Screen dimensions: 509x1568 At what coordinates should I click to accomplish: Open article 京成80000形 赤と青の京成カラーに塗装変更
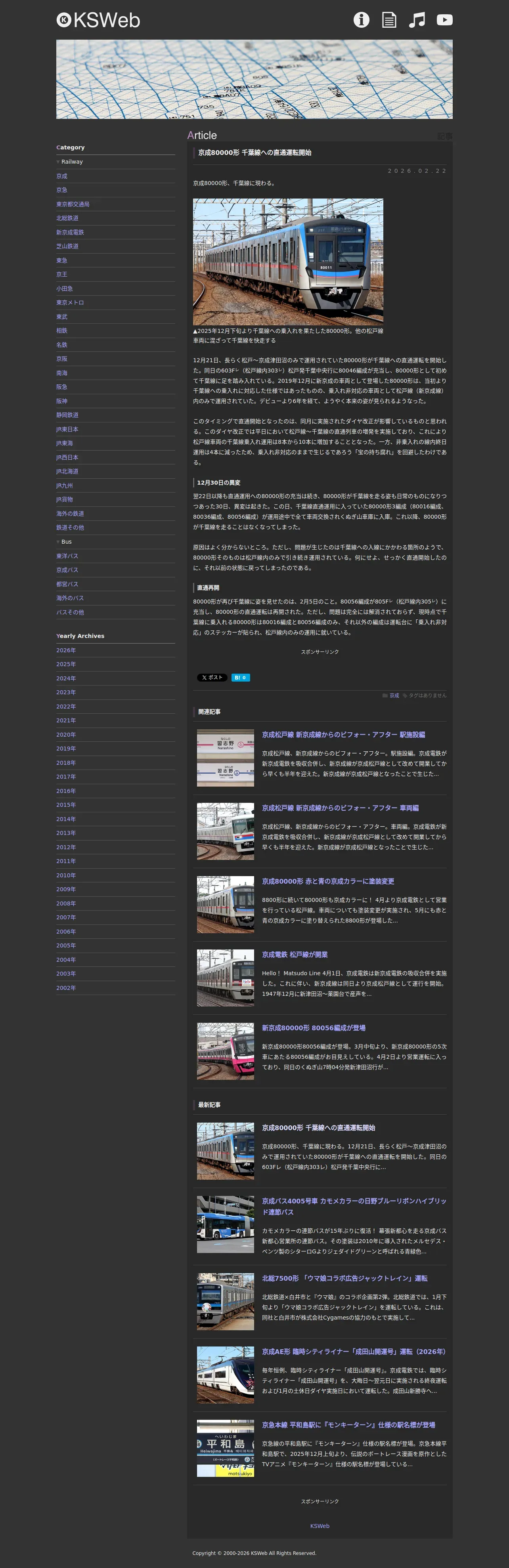point(328,881)
